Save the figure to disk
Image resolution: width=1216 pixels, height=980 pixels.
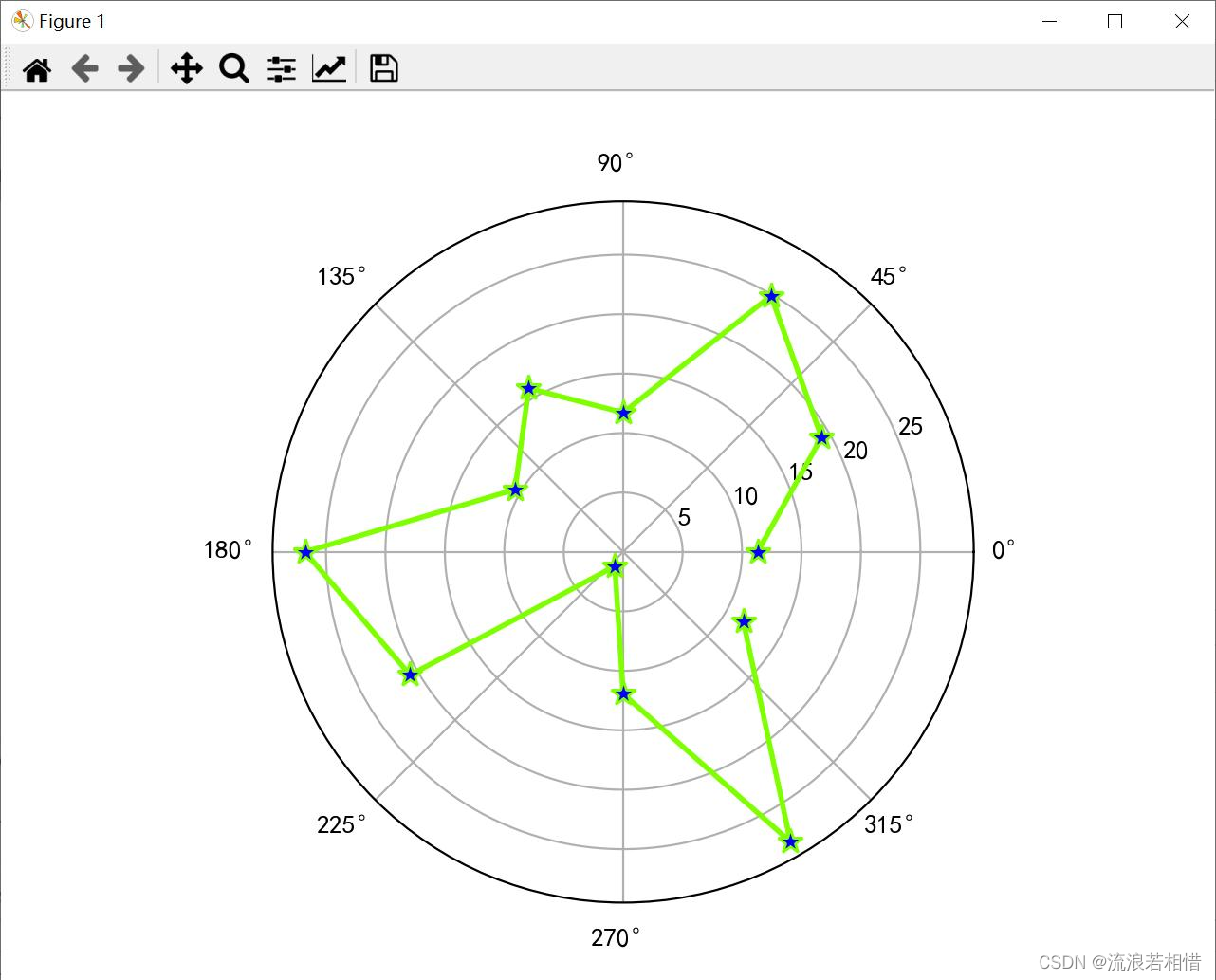click(382, 67)
